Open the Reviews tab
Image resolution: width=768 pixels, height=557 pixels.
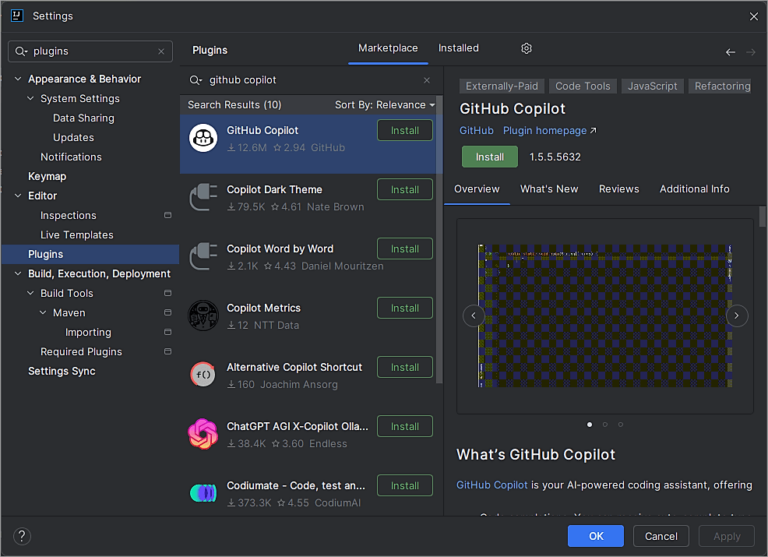[619, 189]
